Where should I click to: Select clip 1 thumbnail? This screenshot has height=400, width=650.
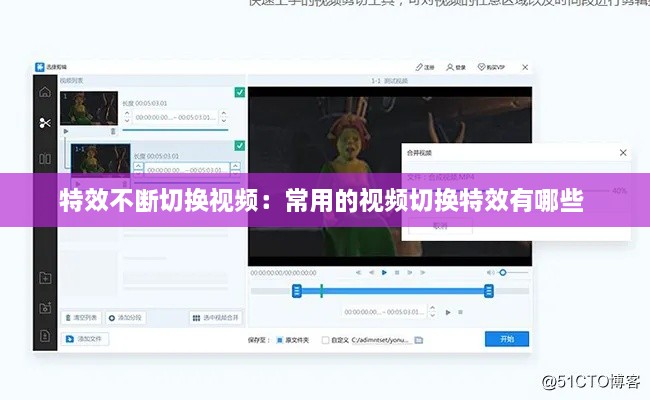click(89, 109)
